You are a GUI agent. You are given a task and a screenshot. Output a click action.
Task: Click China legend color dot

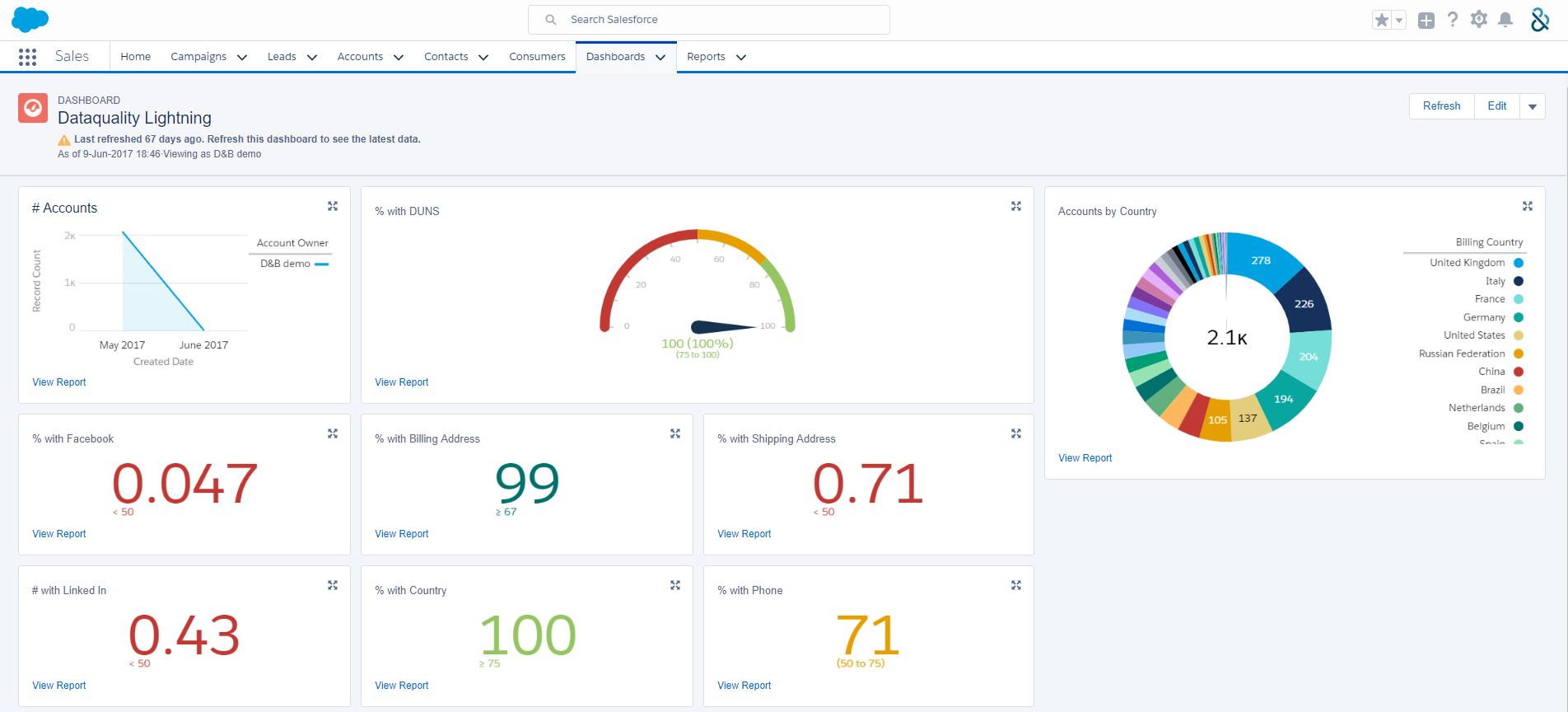click(x=1519, y=372)
